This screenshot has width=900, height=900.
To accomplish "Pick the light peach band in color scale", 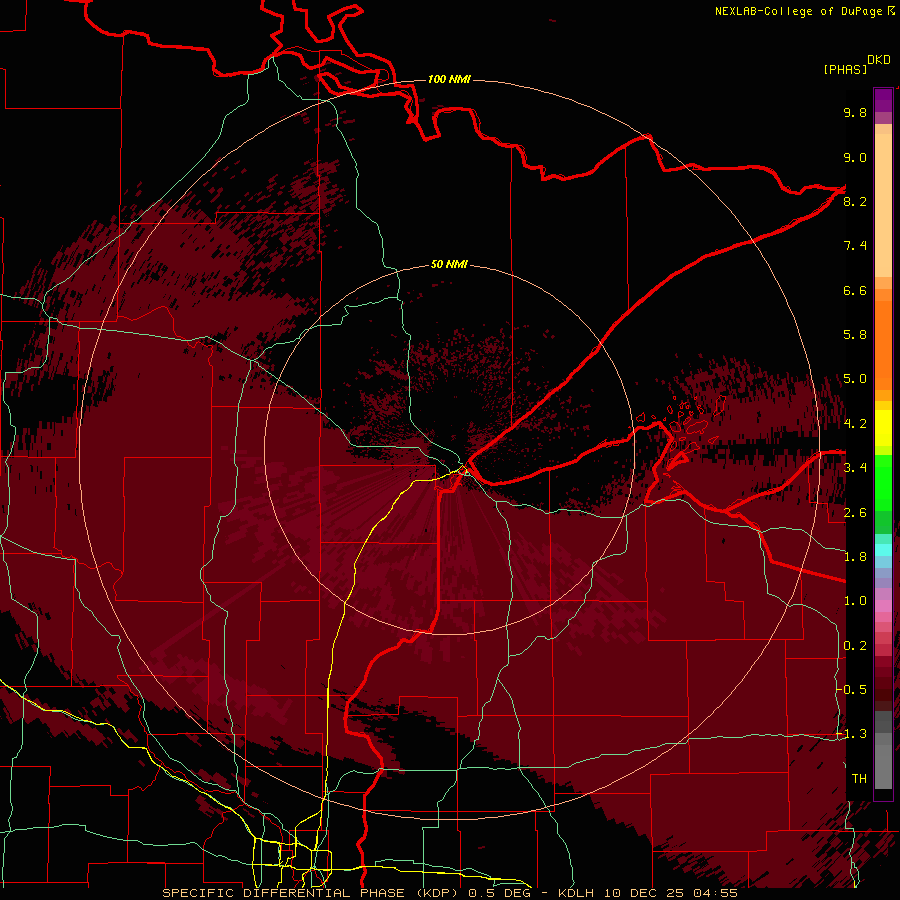I will [x=883, y=207].
